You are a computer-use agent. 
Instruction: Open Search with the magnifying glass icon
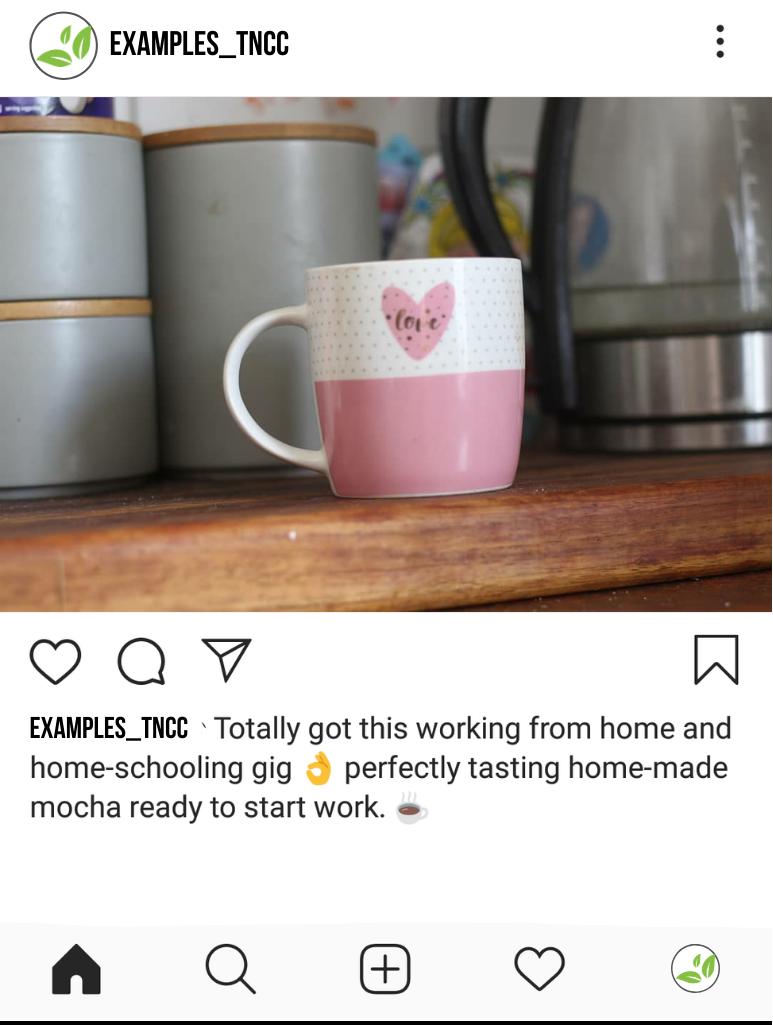(x=230, y=969)
